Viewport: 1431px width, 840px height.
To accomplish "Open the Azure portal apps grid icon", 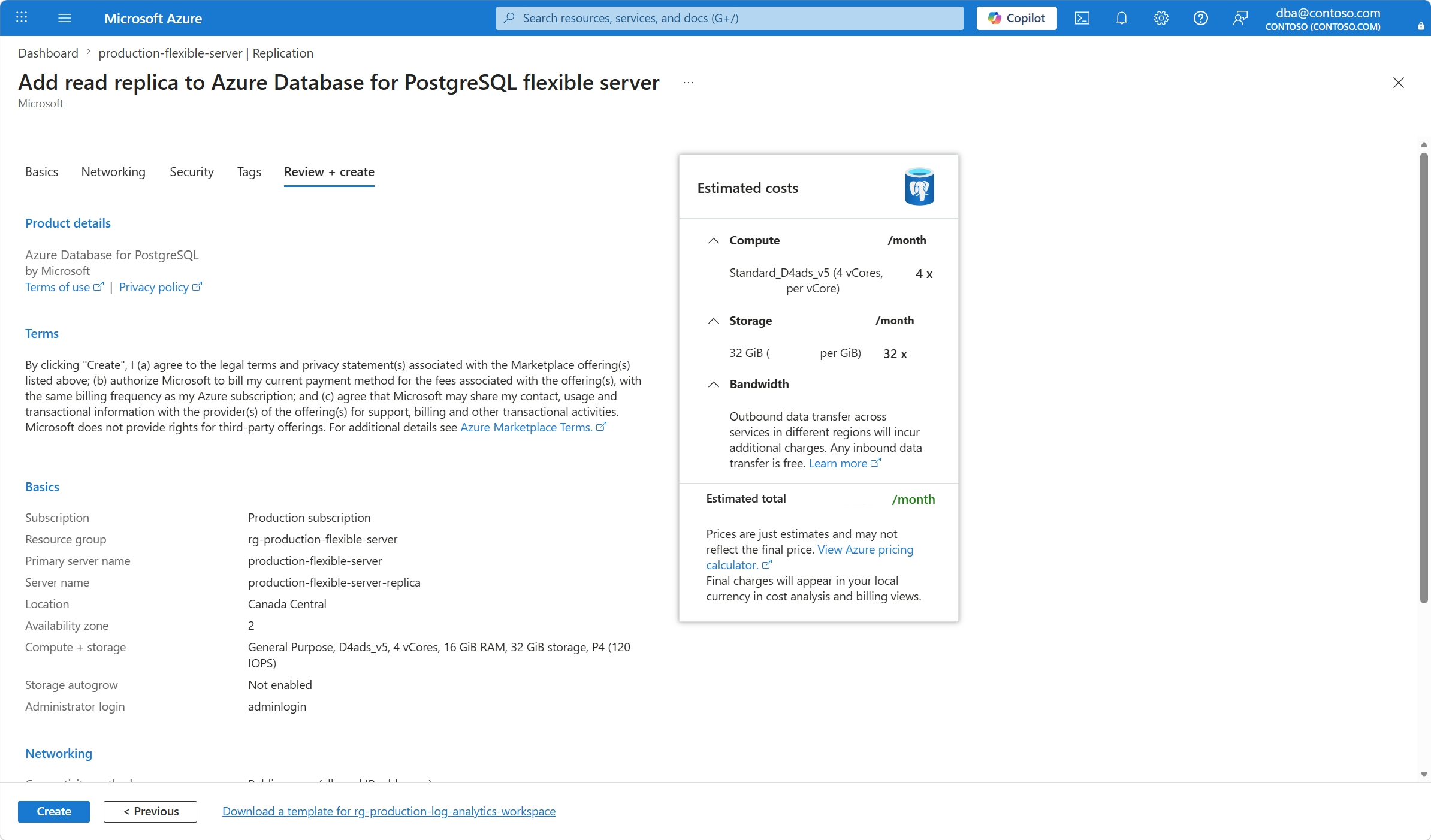I will [22, 18].
